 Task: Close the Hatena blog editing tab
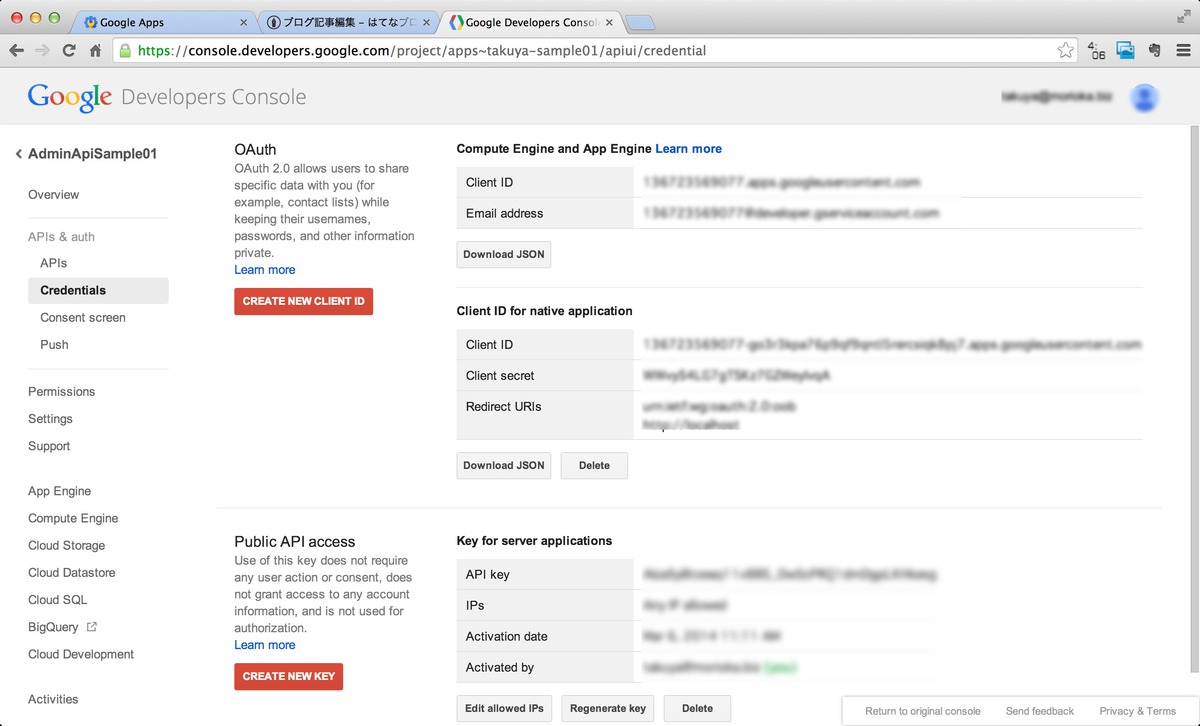click(427, 22)
